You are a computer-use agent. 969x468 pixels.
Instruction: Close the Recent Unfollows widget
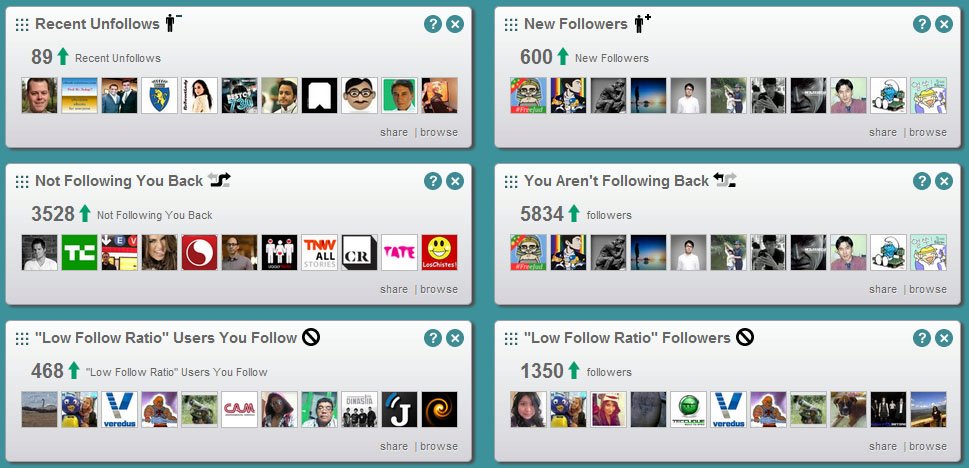(455, 24)
